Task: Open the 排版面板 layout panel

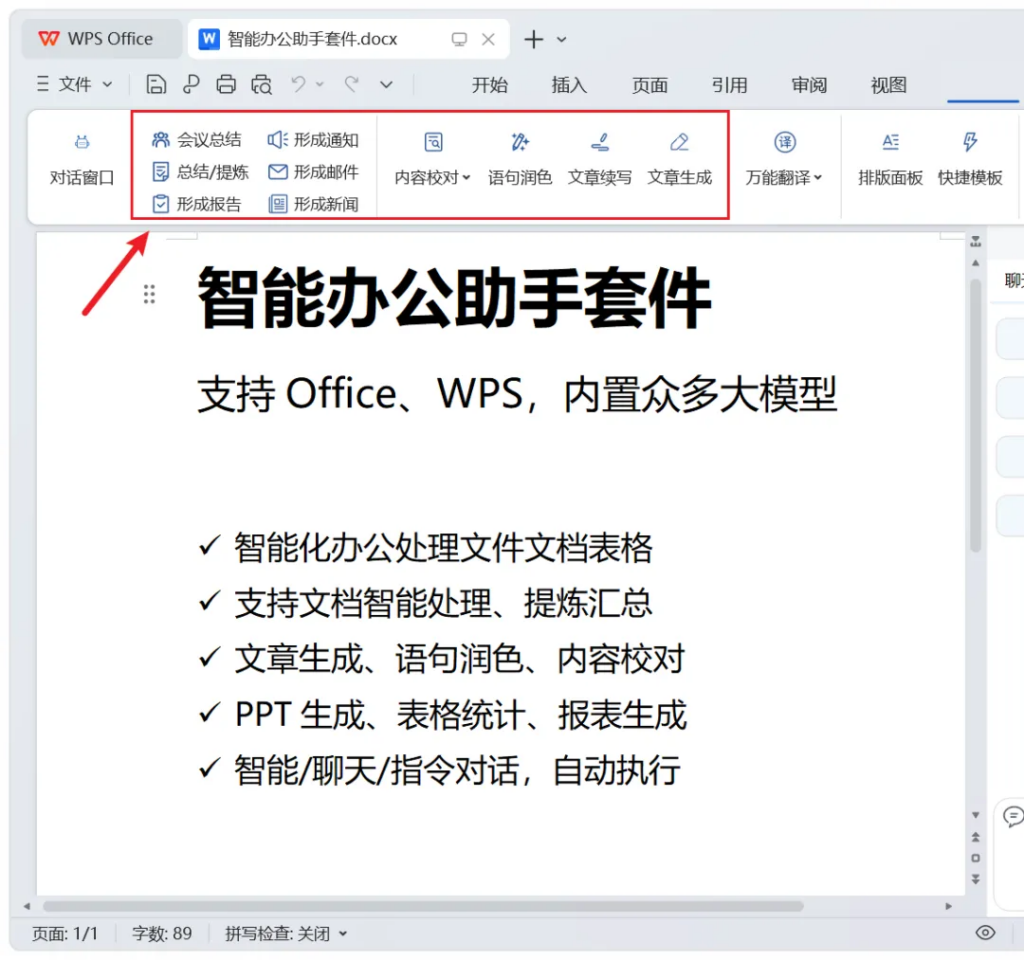Action: click(x=890, y=160)
